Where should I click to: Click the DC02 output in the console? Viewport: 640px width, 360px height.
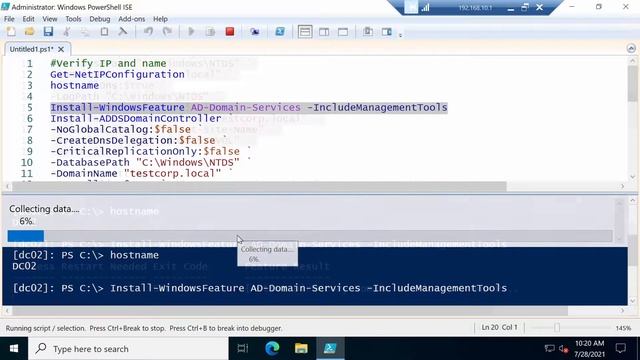24,266
